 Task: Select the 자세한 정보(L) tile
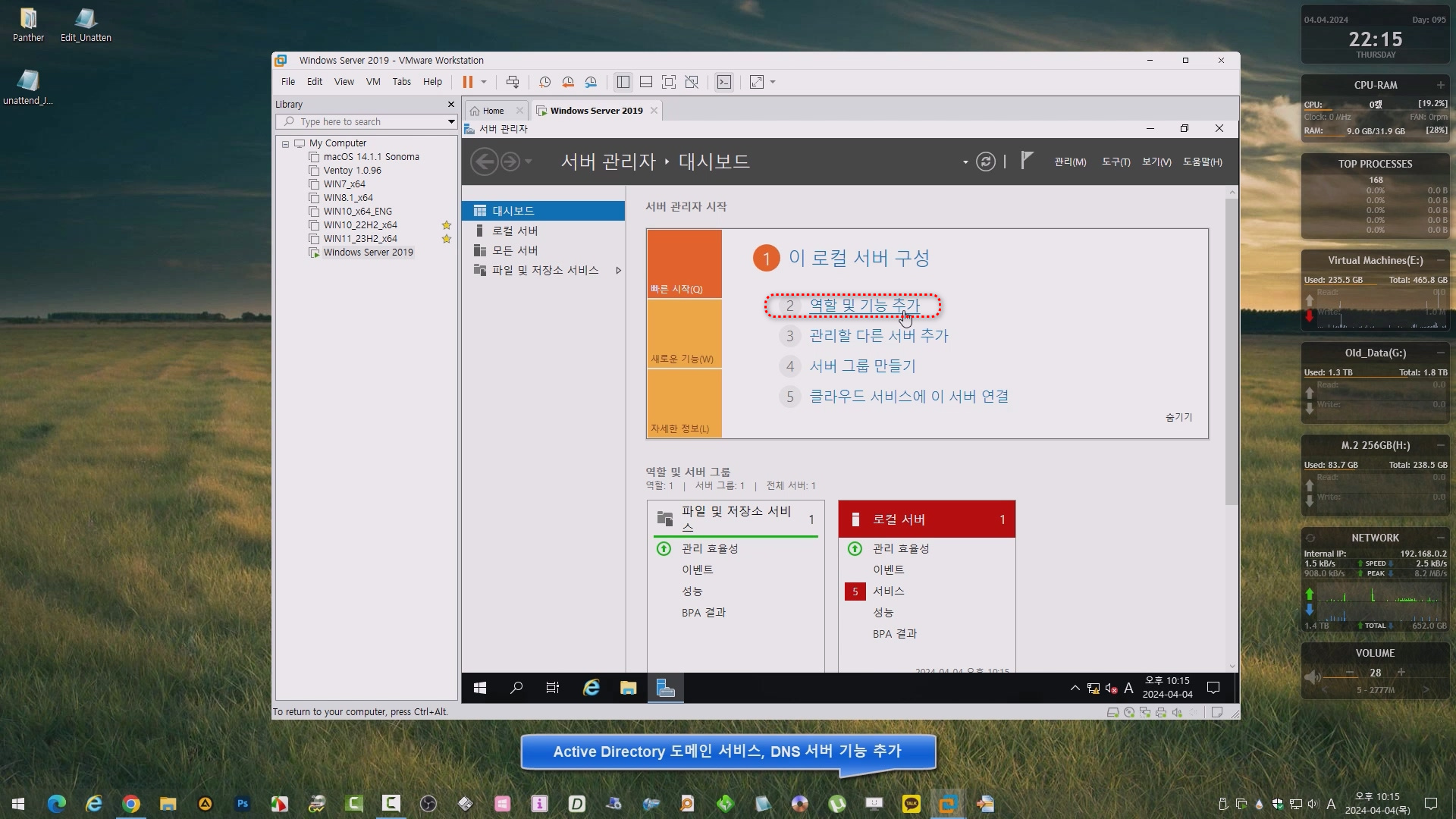684,403
